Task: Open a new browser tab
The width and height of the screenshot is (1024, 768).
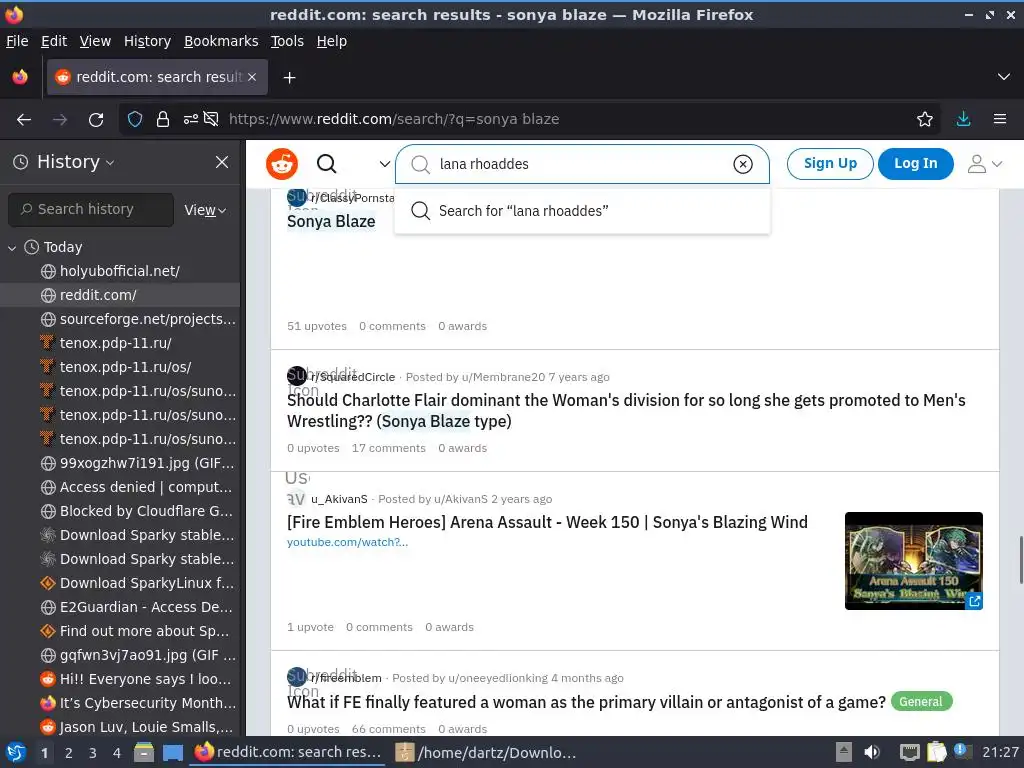Action: point(289,78)
